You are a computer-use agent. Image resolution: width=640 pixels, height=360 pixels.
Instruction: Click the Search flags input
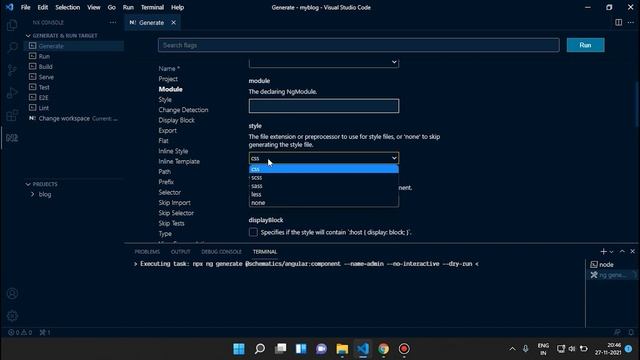358,45
